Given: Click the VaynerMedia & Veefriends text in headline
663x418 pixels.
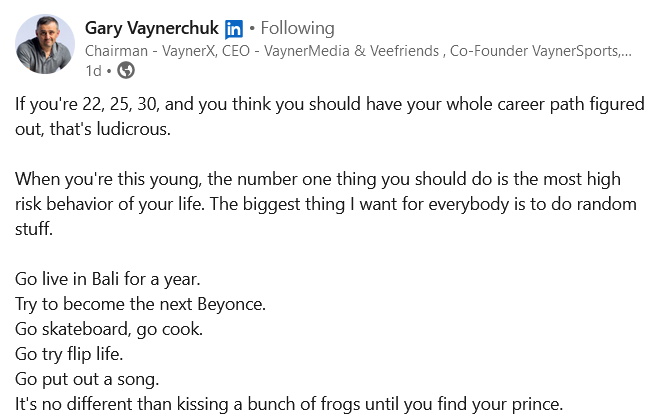Looking at the screenshot, I should [x=351, y=51].
